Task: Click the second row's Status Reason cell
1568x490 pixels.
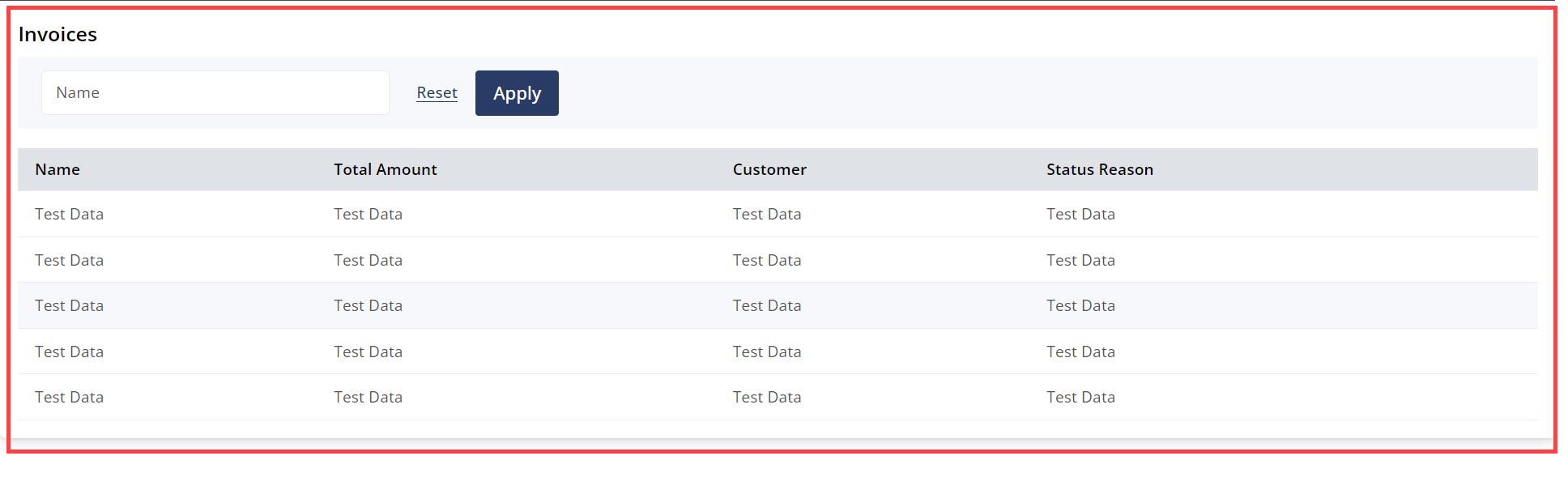Action: tap(1080, 261)
